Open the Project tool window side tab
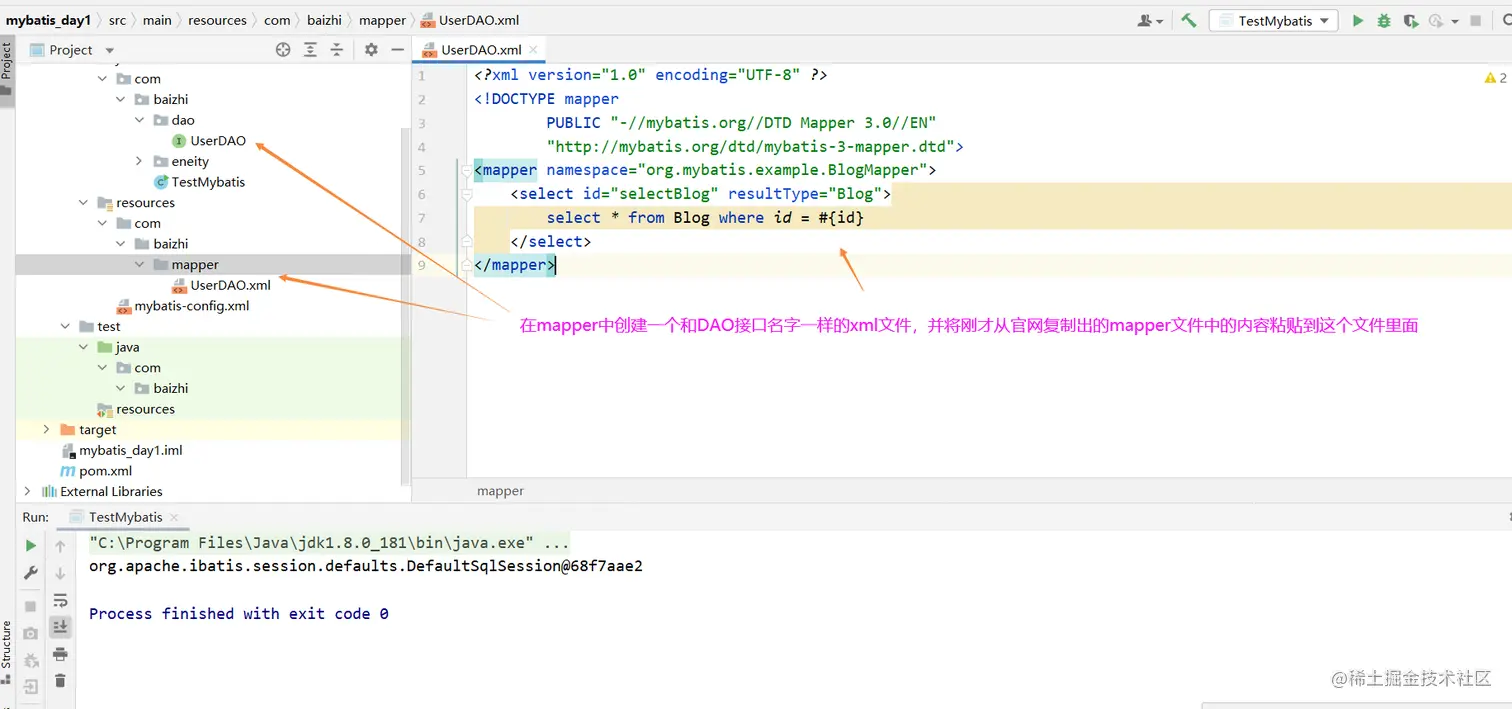 coord(6,70)
